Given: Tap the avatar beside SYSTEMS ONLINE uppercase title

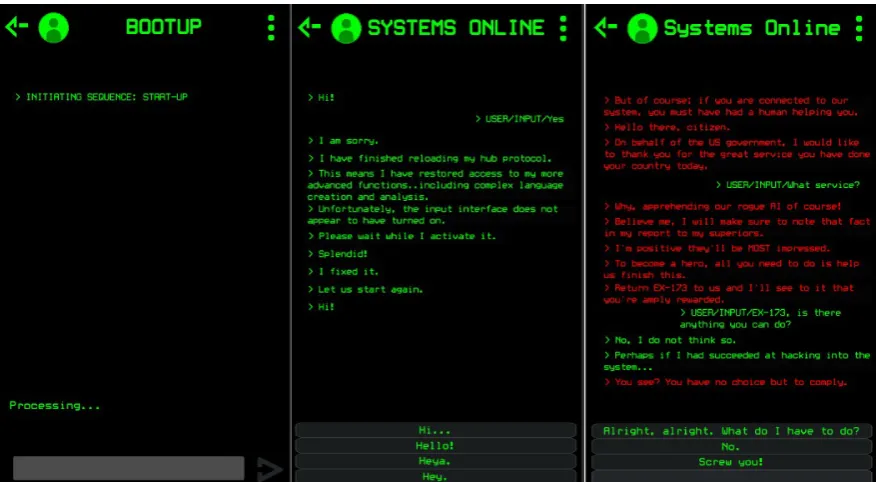Looking at the screenshot, I should pyautogui.click(x=346, y=29).
